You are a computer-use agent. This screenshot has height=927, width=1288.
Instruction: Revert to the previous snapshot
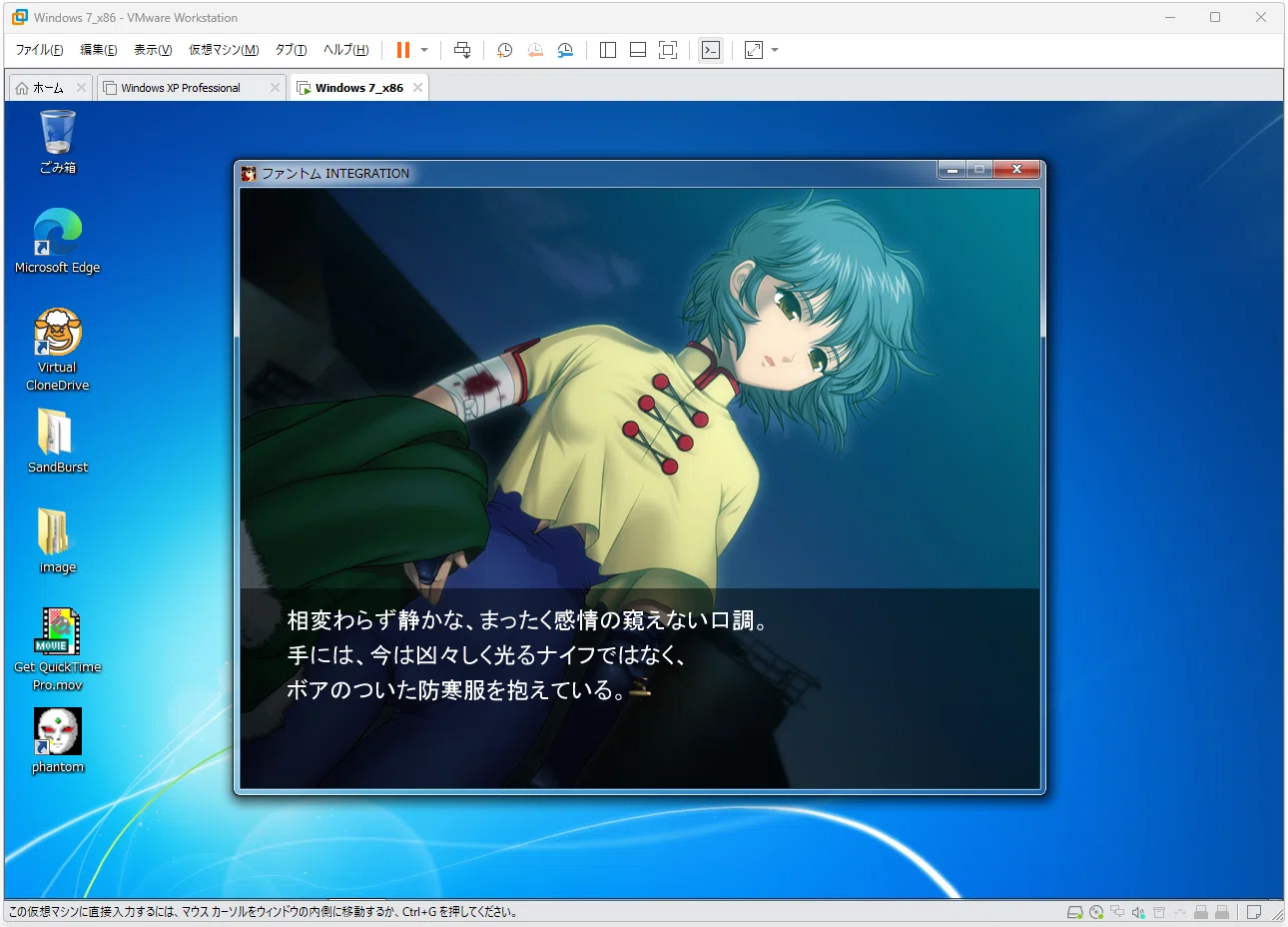pos(535,50)
